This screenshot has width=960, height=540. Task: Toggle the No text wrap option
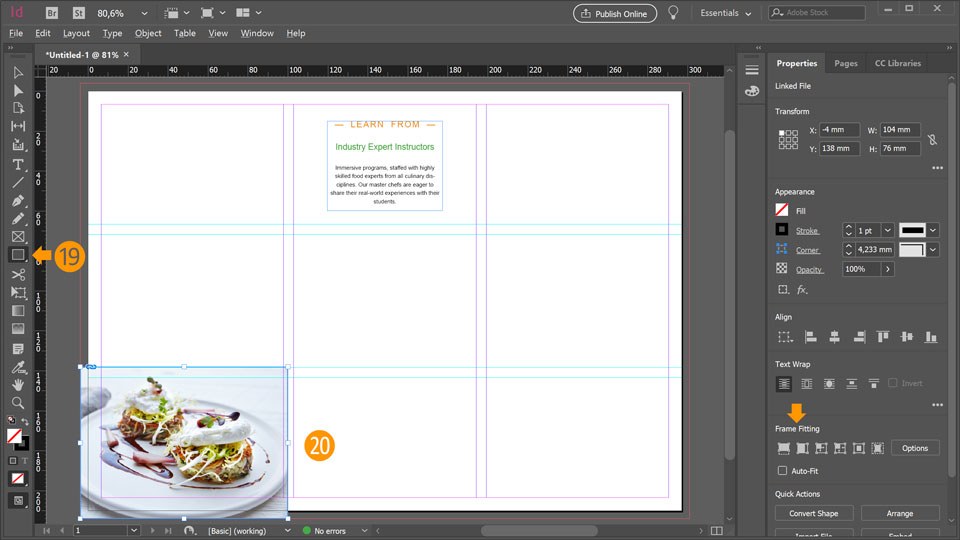click(x=784, y=384)
